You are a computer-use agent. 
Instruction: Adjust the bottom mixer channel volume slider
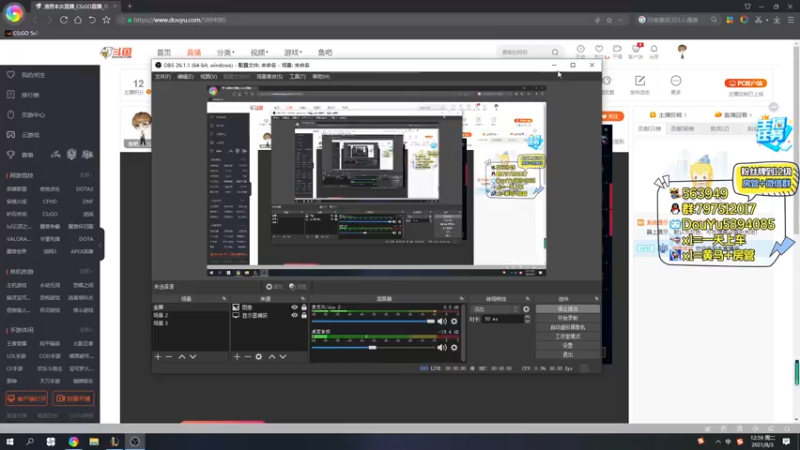(373, 347)
